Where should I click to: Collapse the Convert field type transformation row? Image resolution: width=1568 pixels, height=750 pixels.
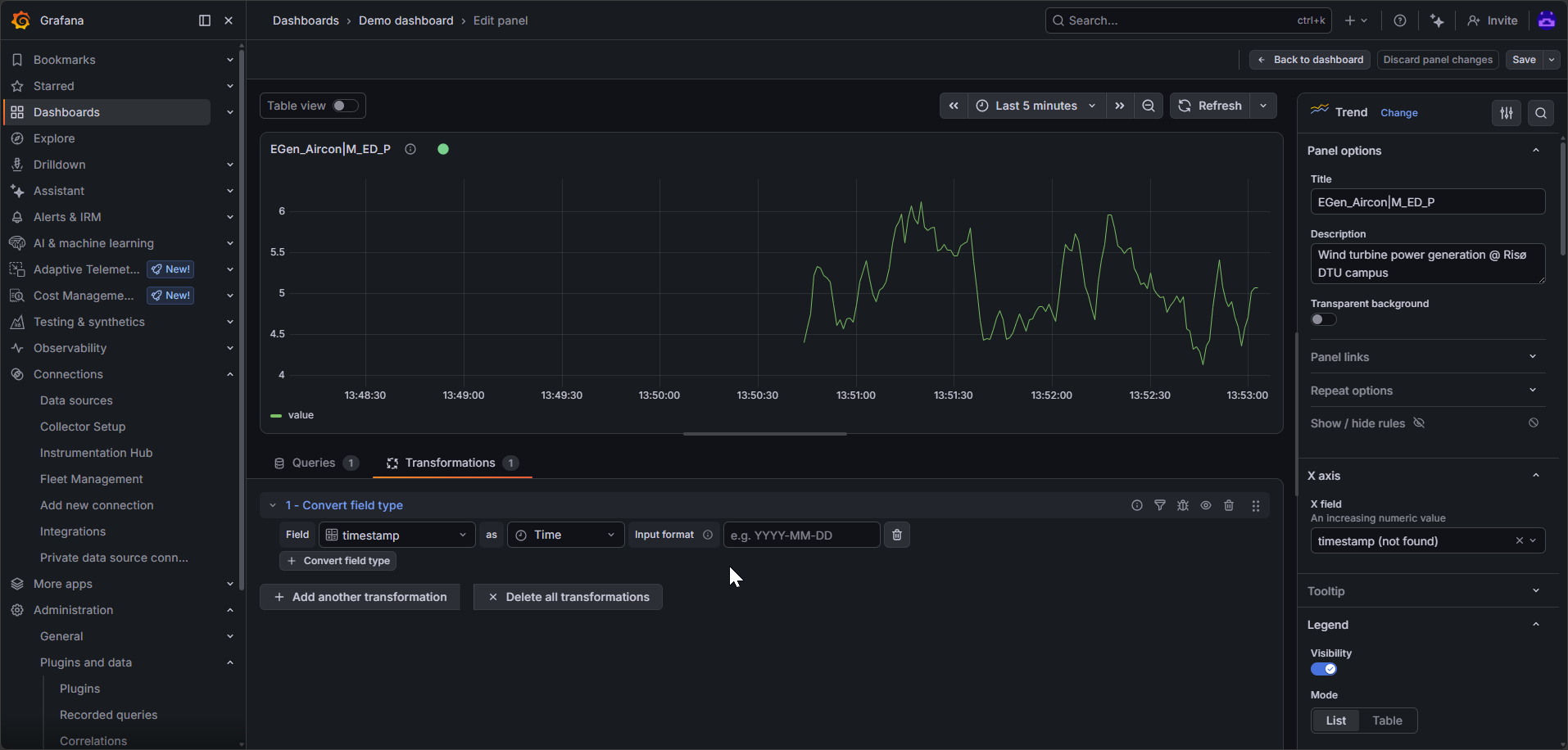coord(273,505)
